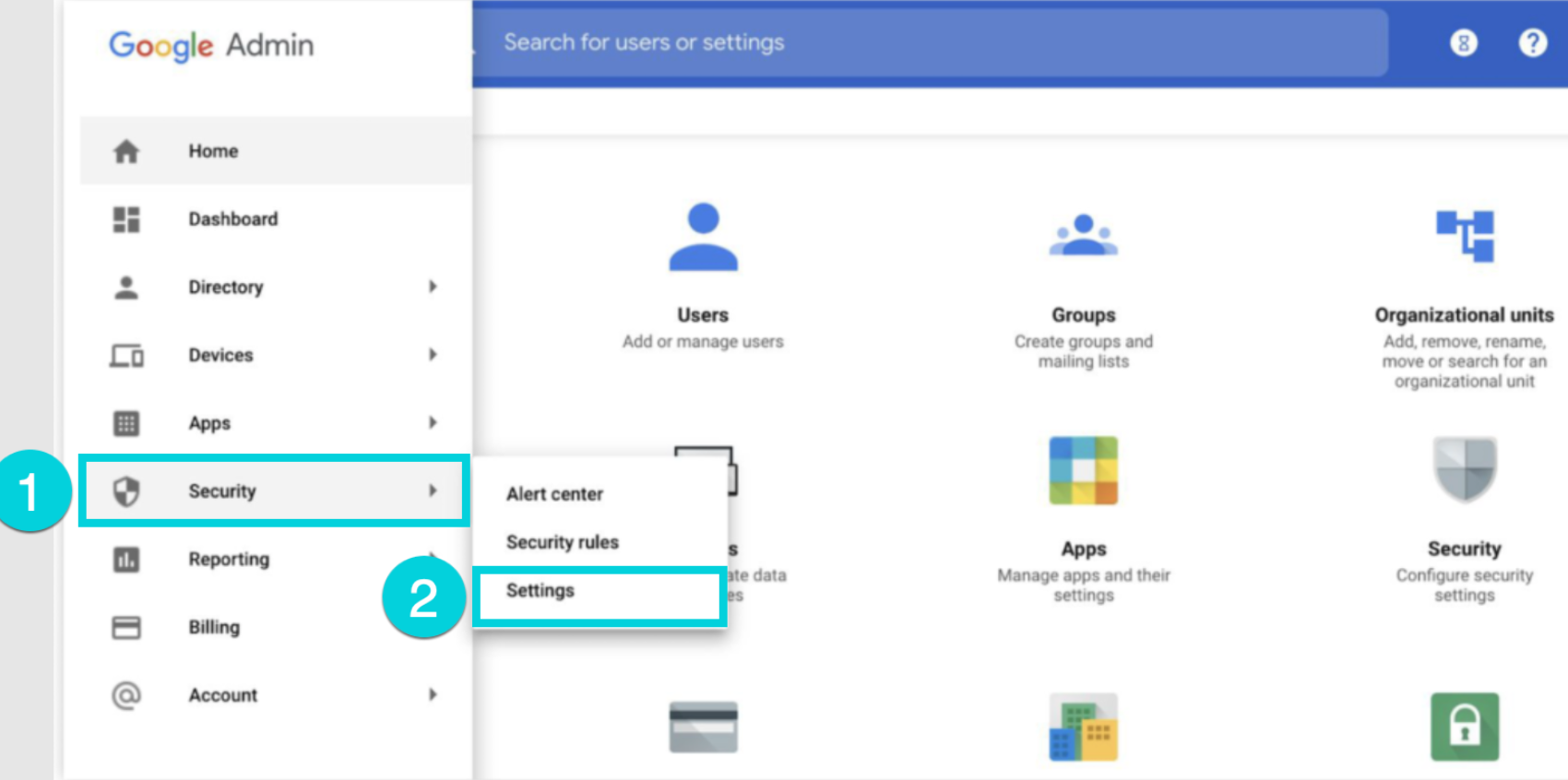
Task: Click the Billing card icon in sidebar
Action: [x=126, y=628]
